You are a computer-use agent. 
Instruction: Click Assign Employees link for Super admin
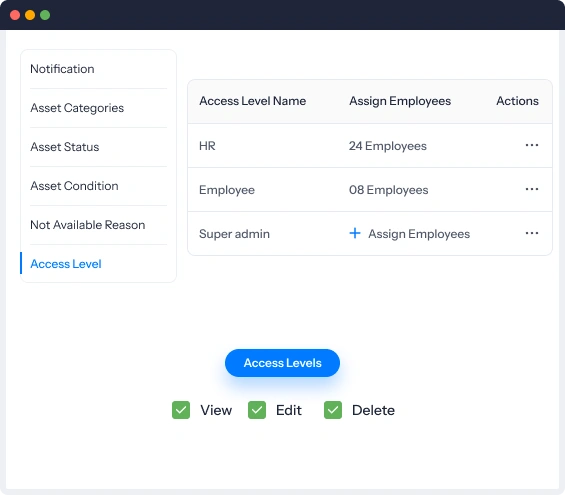(x=419, y=234)
